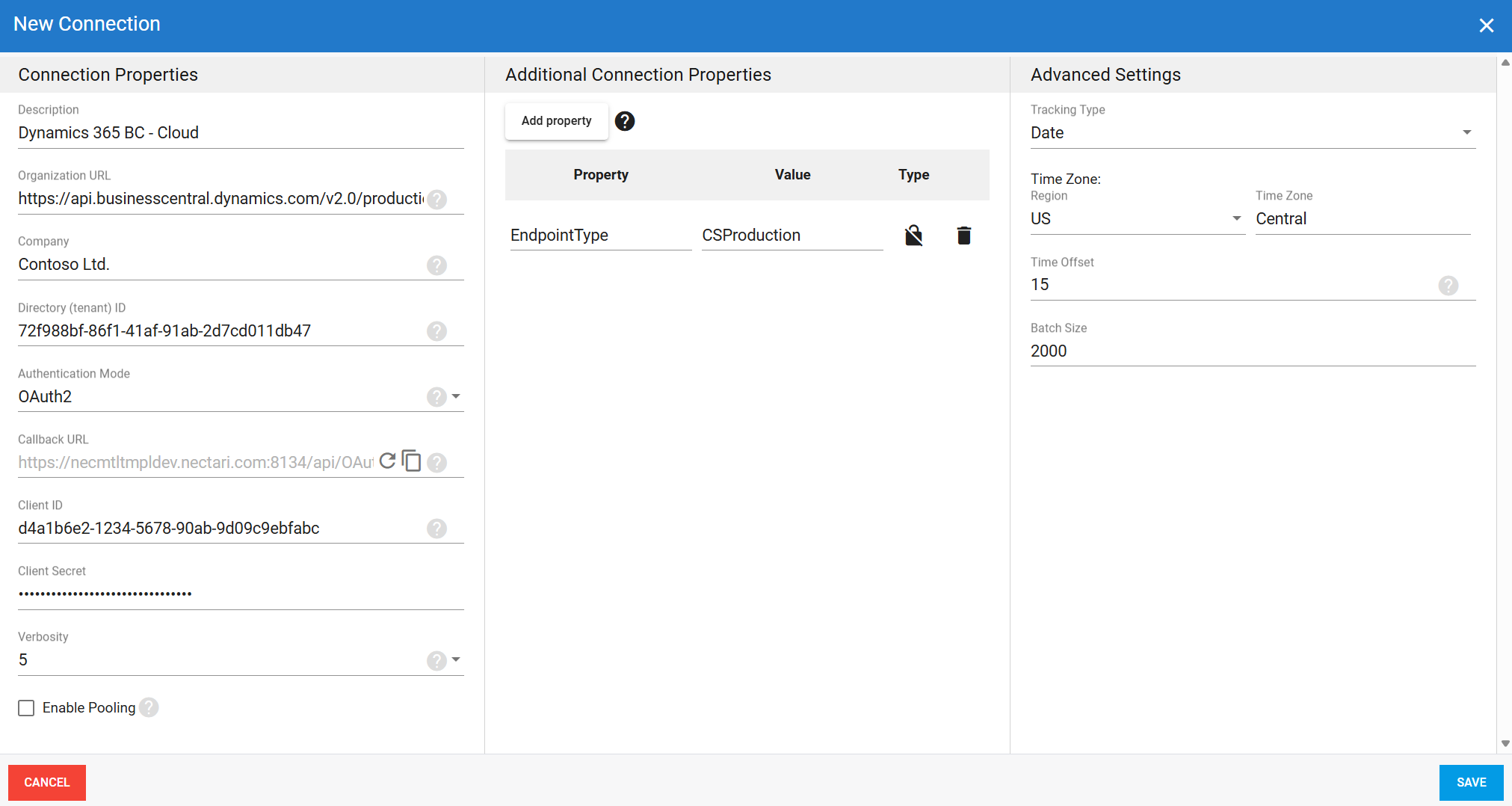The image size is (1512, 806).
Task: Click the Client Secret password field
Action: point(241,594)
